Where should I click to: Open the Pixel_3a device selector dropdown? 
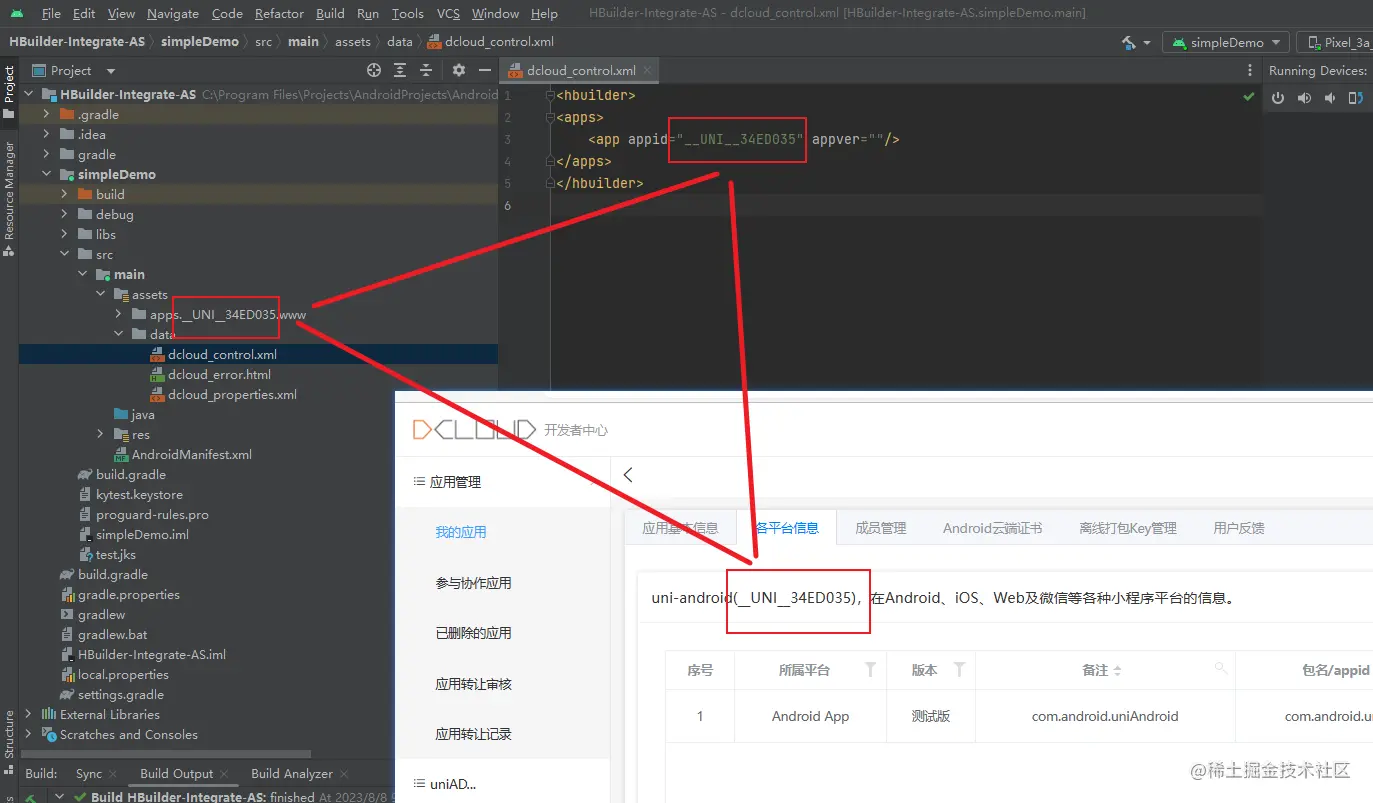click(x=1335, y=43)
